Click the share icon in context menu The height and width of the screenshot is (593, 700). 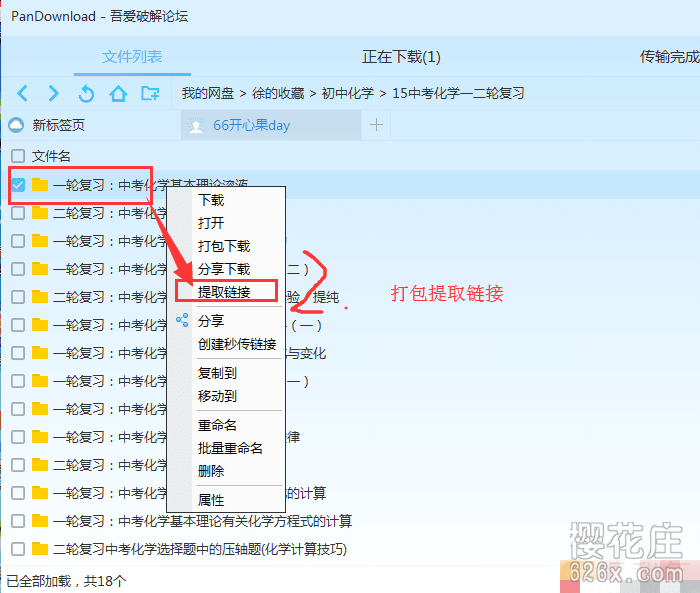tap(182, 320)
